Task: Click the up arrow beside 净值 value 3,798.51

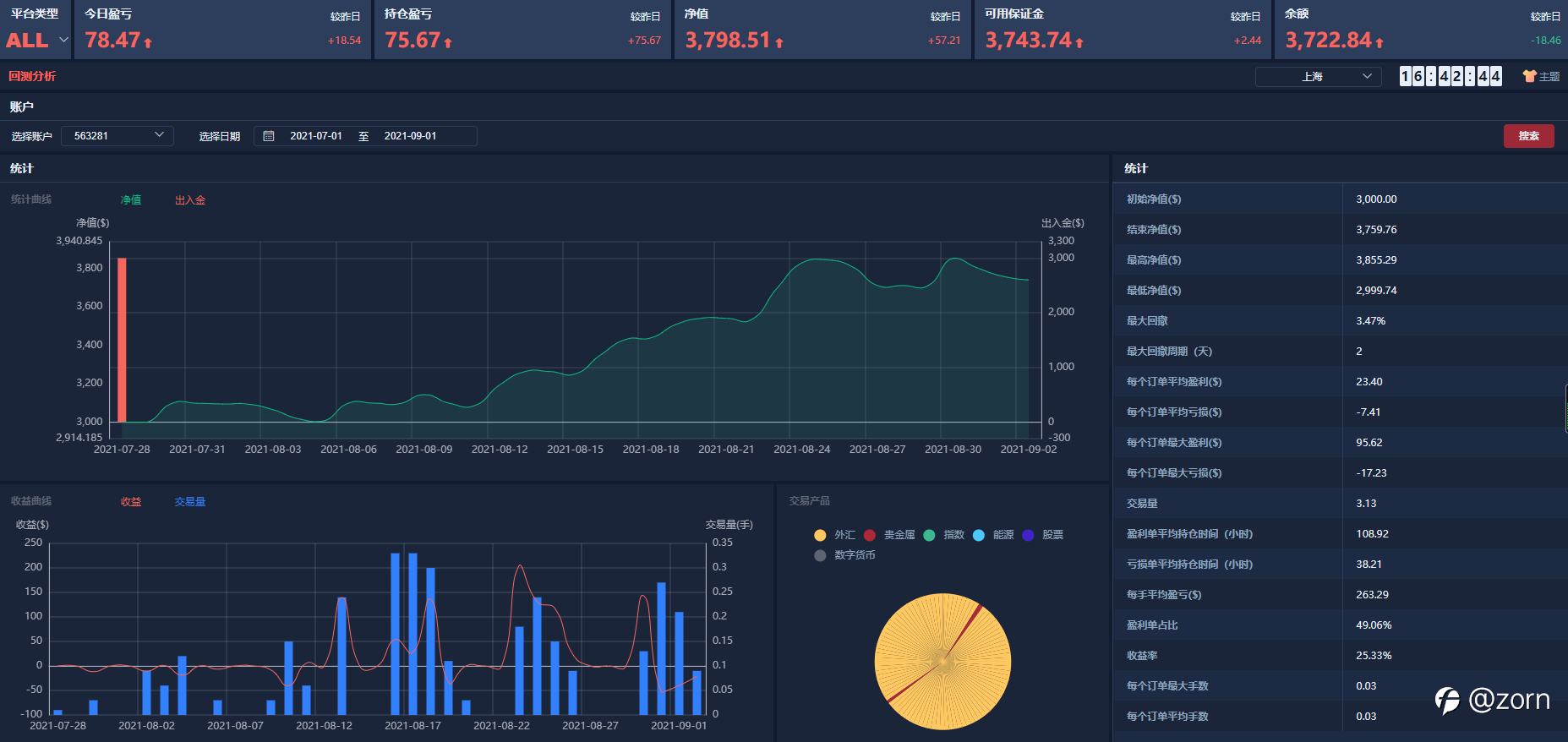Action: coord(779,43)
